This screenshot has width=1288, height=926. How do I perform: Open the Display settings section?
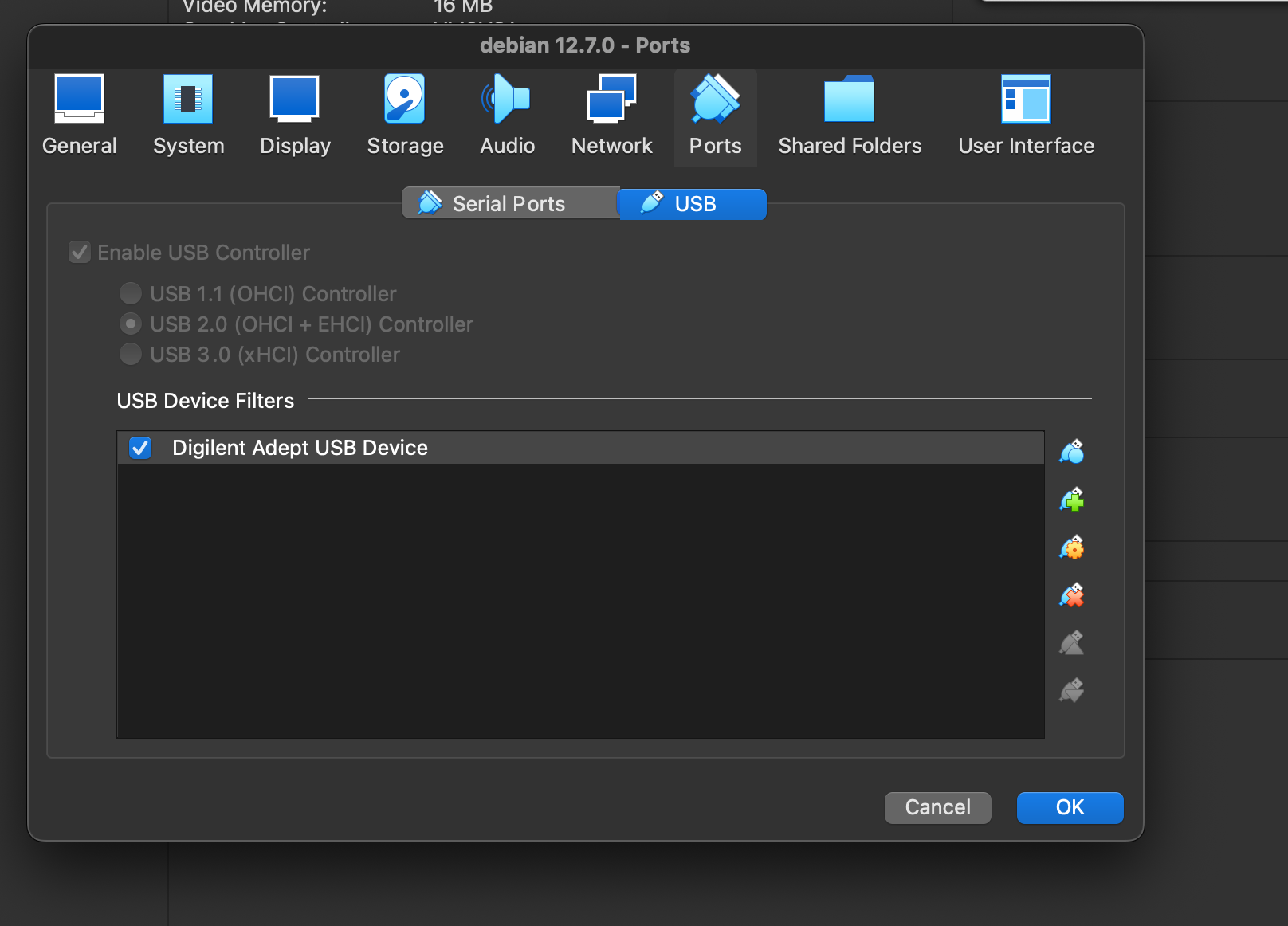click(x=295, y=116)
